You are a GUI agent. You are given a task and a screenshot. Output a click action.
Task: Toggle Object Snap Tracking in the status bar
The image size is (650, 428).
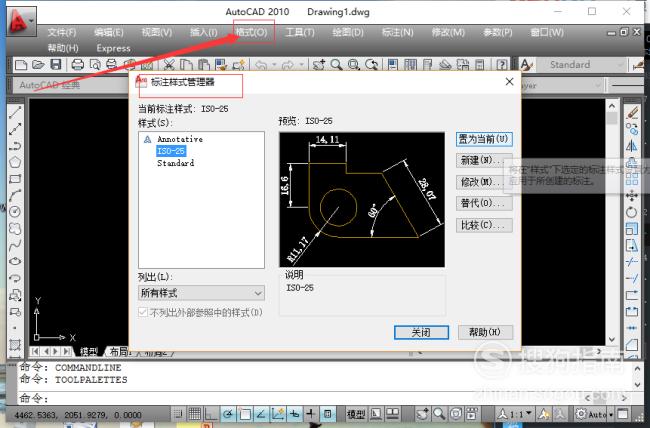coord(261,413)
